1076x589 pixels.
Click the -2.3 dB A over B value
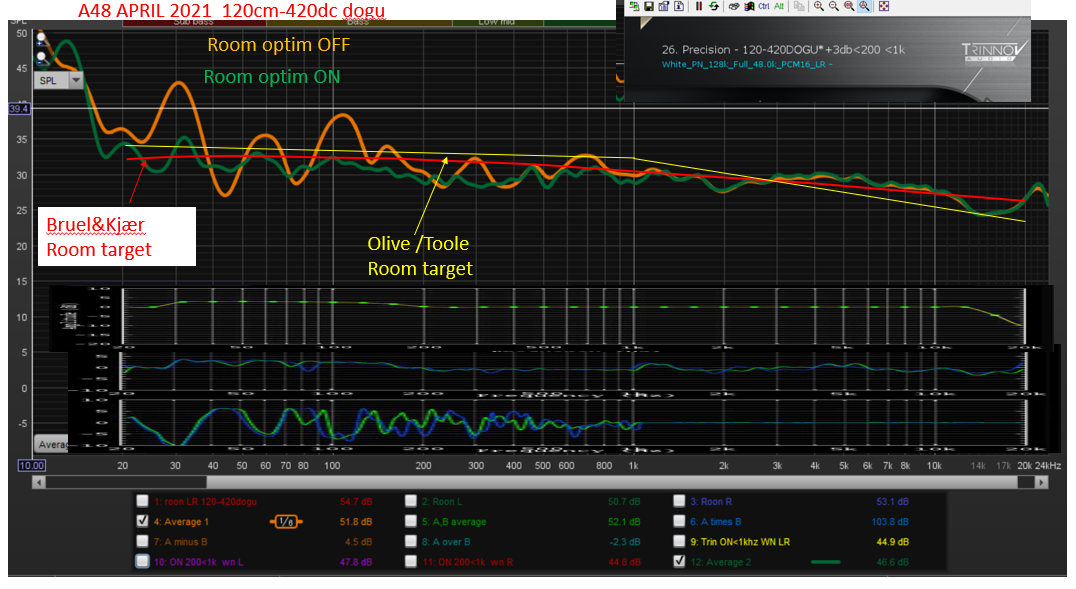[x=625, y=542]
